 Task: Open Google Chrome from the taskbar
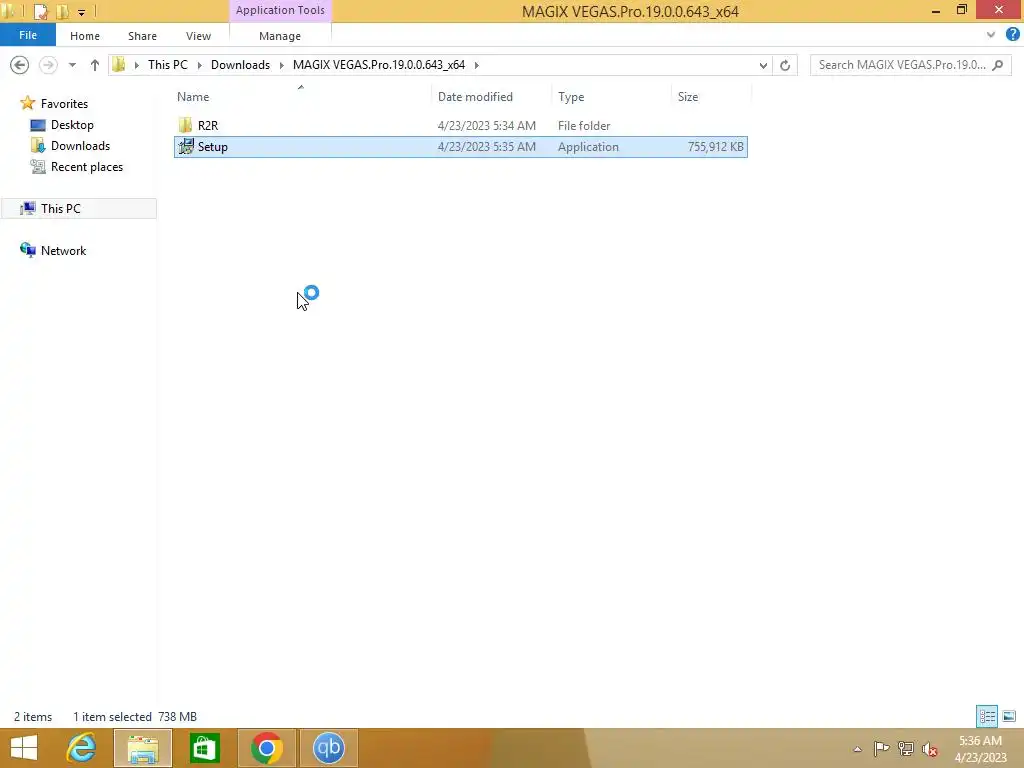pos(266,748)
